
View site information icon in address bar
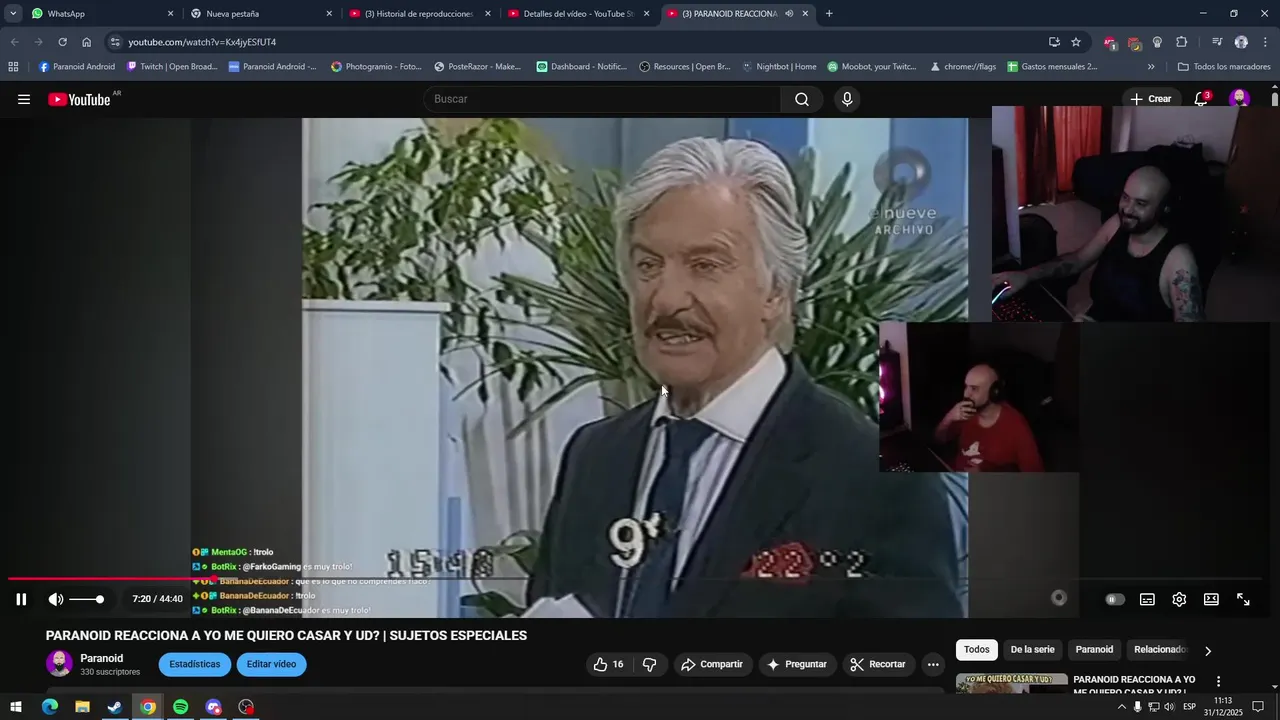(115, 42)
